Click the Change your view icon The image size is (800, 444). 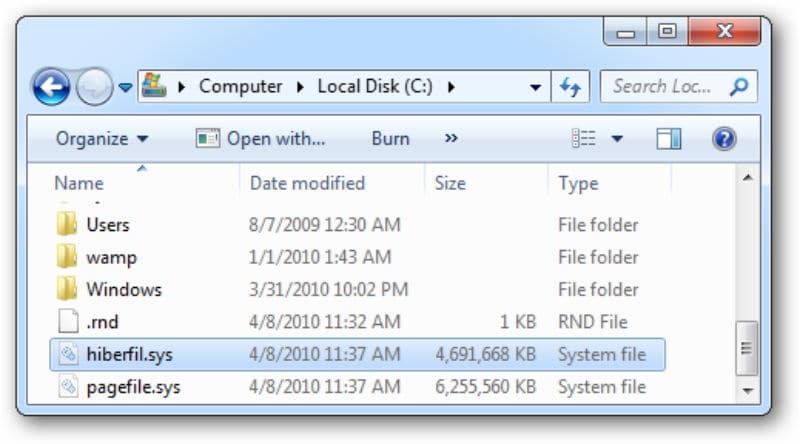coord(584,139)
